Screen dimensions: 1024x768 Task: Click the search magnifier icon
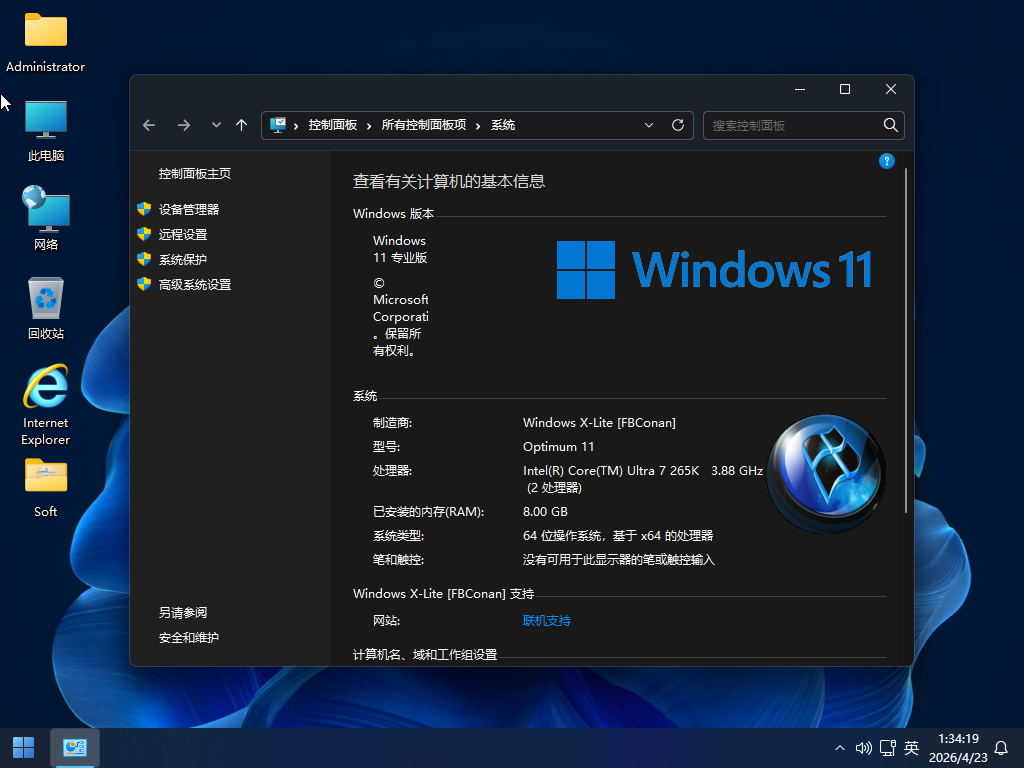coord(890,125)
